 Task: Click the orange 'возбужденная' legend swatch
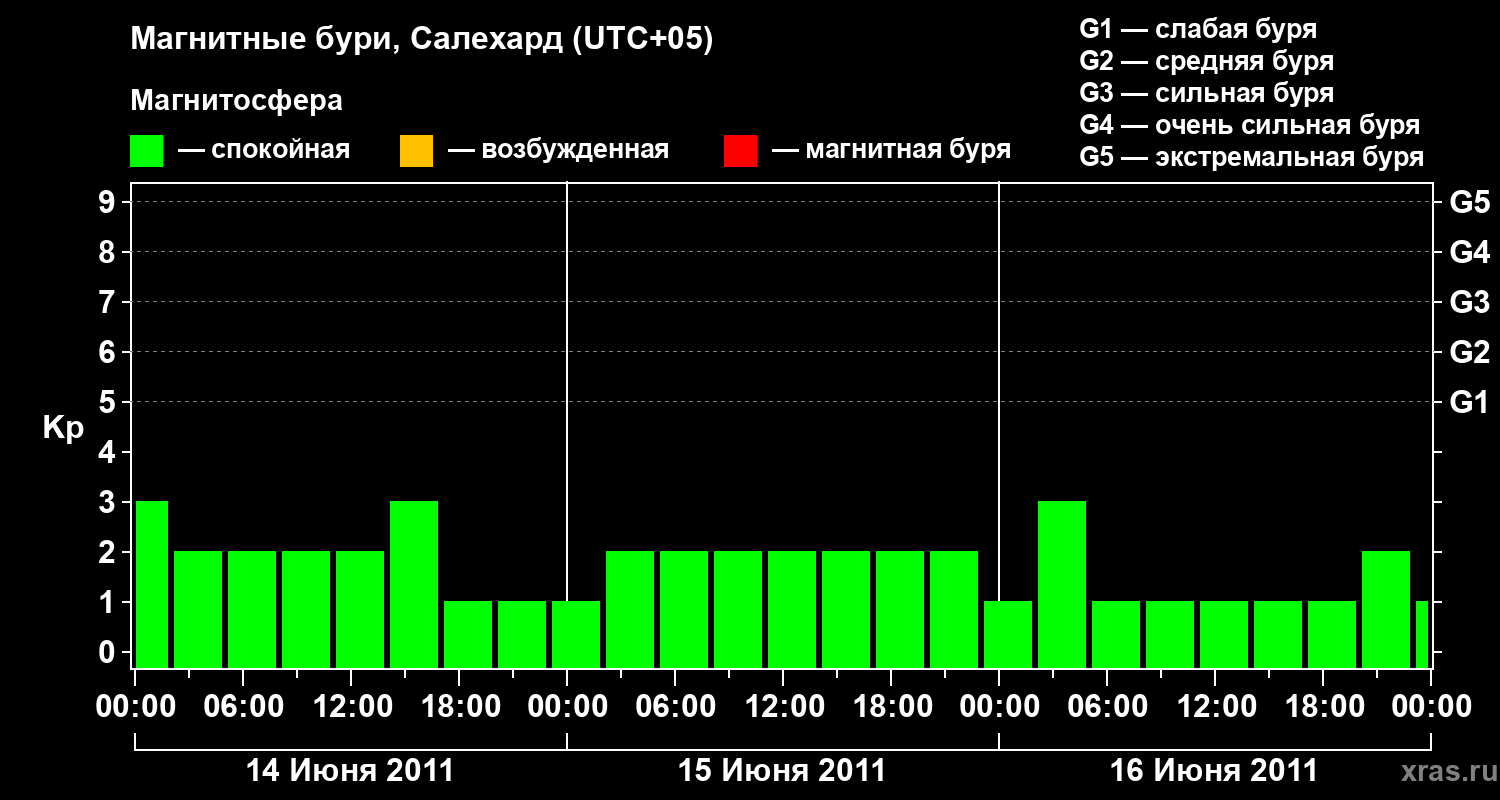pos(416,151)
